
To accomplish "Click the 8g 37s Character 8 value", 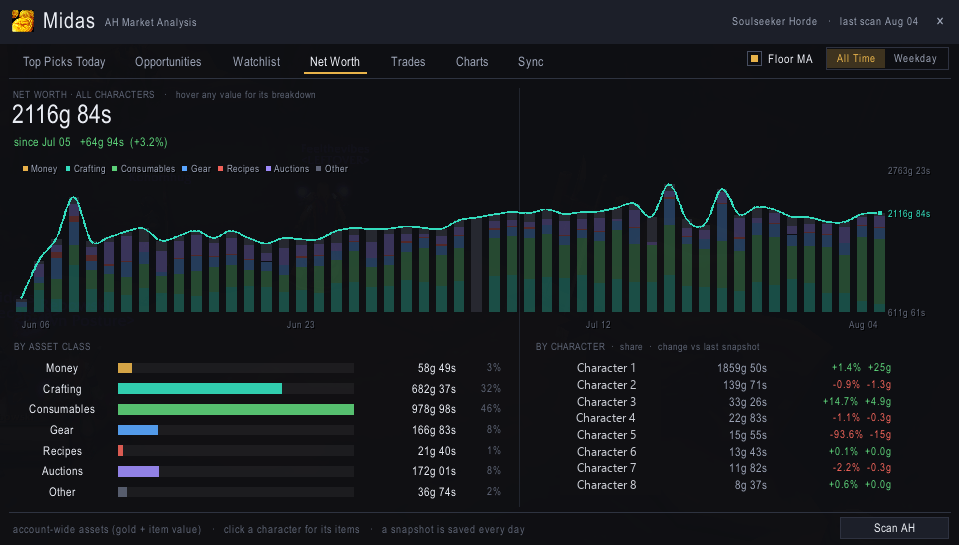I will (x=750, y=485).
